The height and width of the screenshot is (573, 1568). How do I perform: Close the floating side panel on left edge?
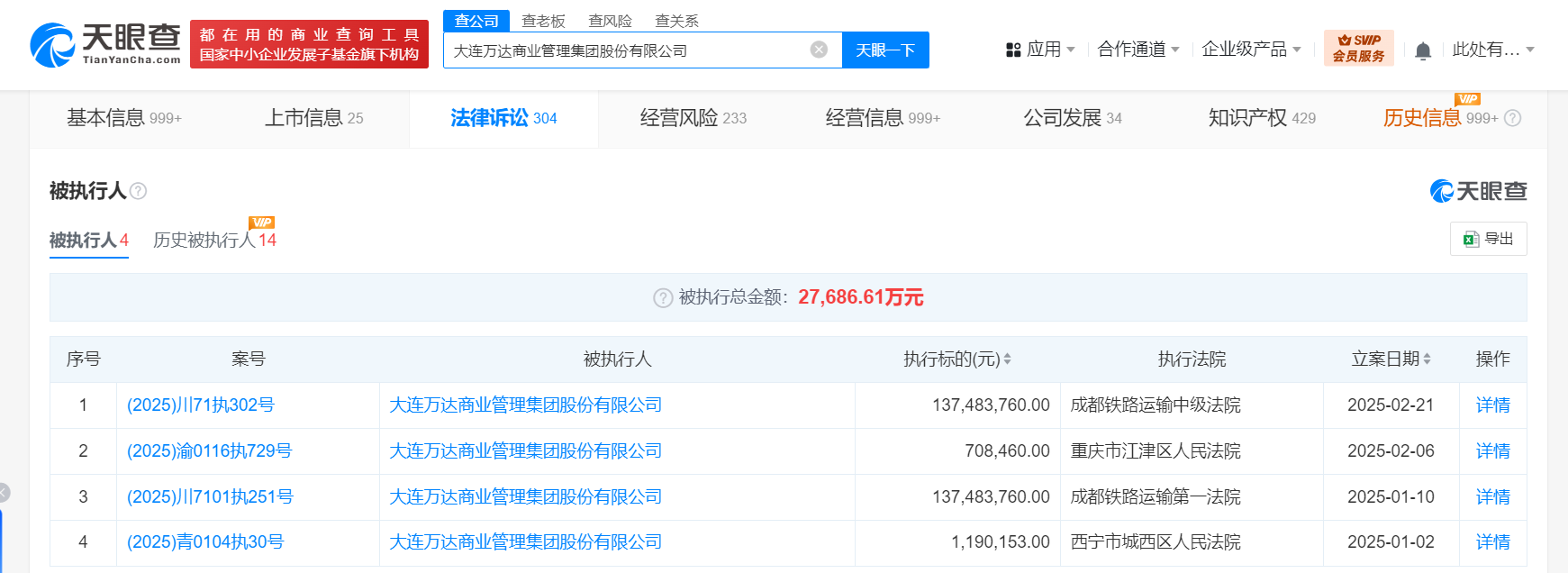[x=4, y=492]
